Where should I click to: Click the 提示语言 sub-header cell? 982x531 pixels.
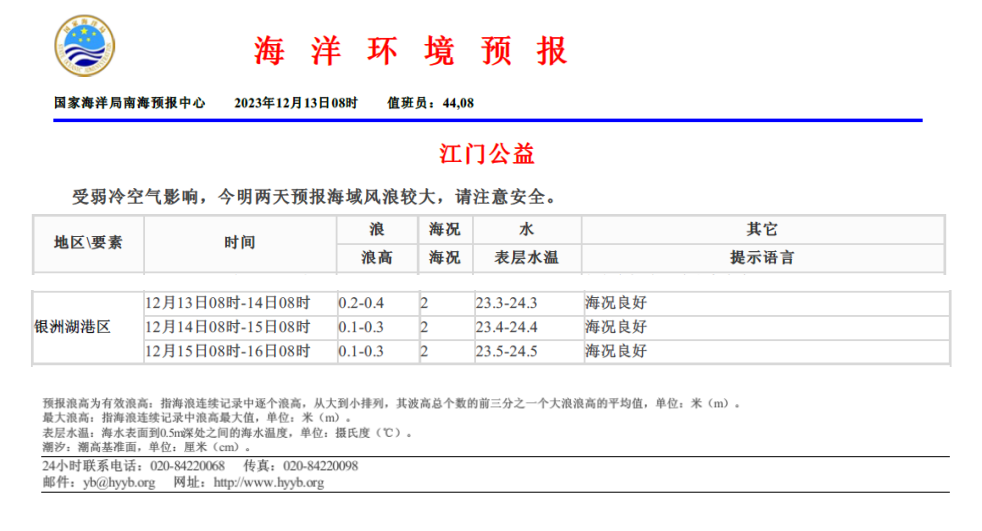click(x=762, y=257)
